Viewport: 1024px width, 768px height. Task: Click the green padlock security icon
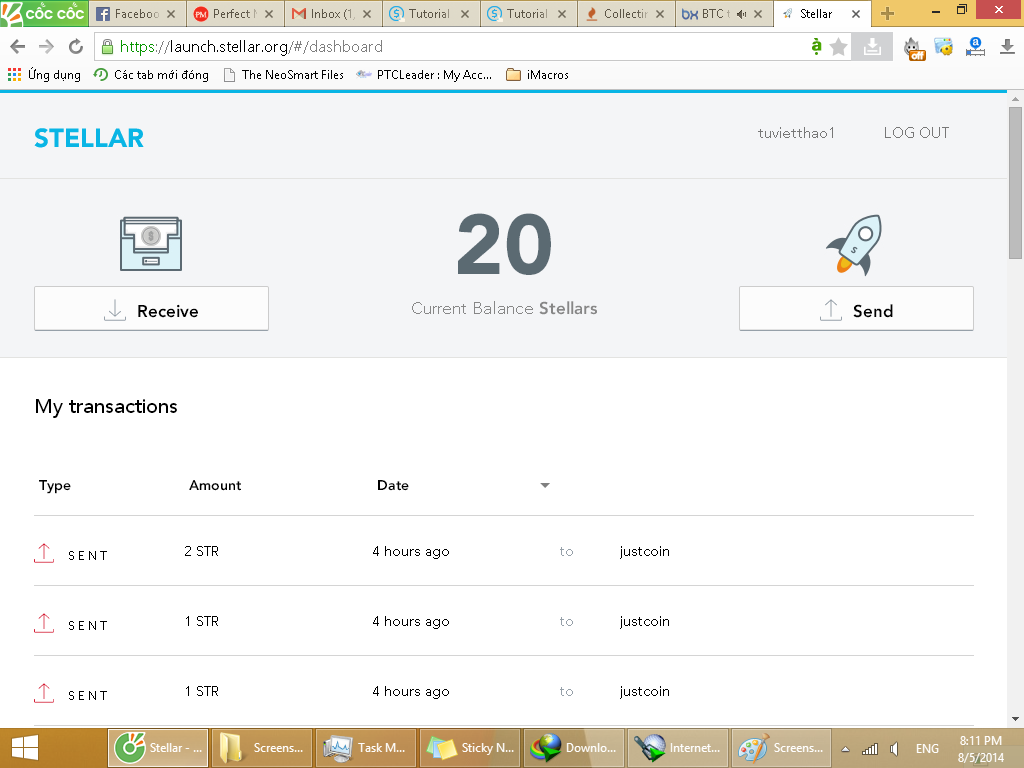point(107,46)
